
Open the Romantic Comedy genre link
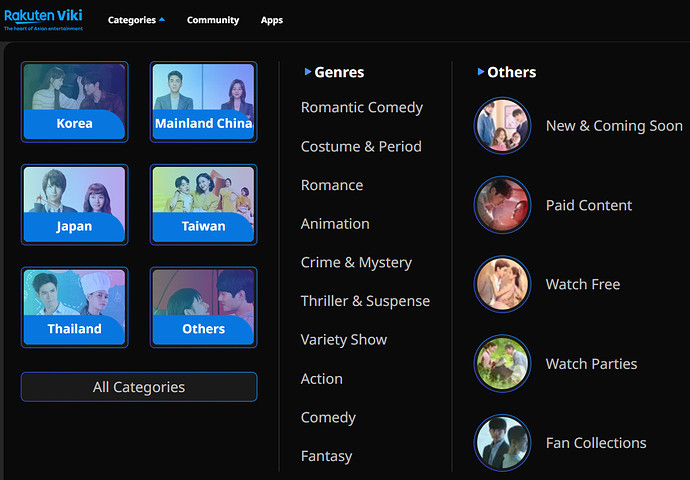click(361, 107)
